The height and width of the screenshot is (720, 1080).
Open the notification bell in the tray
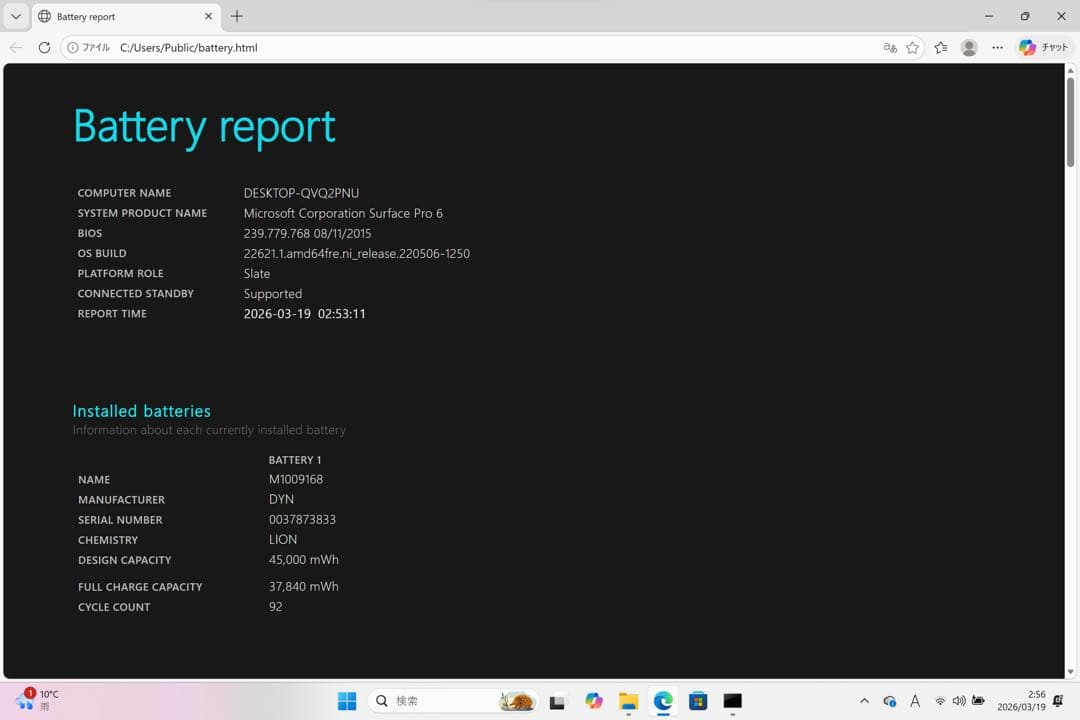click(x=1057, y=701)
